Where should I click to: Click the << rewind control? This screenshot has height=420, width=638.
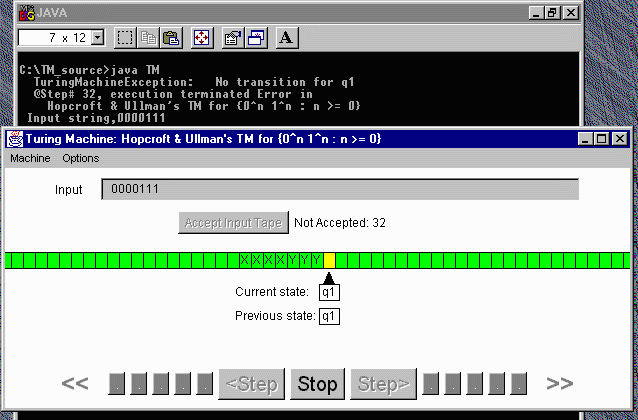(76, 383)
